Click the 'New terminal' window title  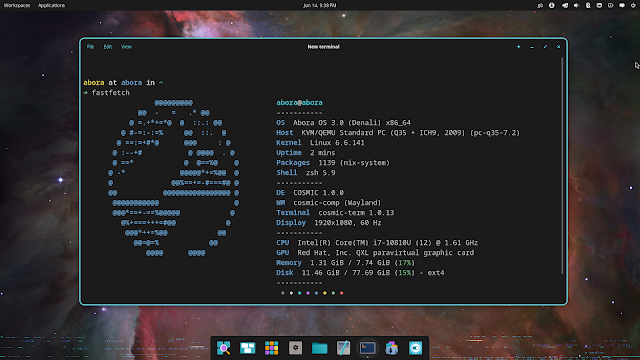point(323,47)
